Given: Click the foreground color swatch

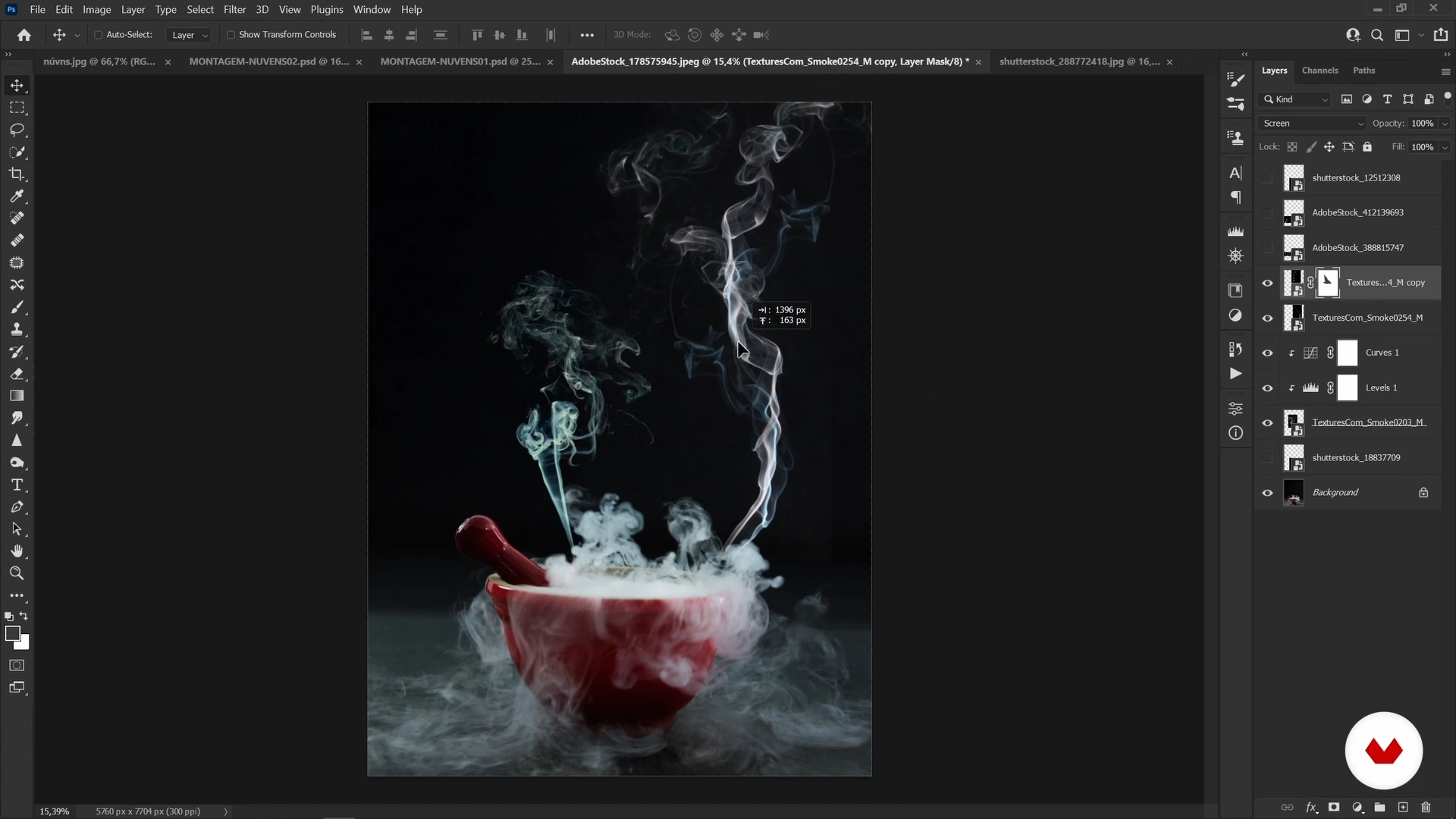Looking at the screenshot, I should (x=12, y=634).
